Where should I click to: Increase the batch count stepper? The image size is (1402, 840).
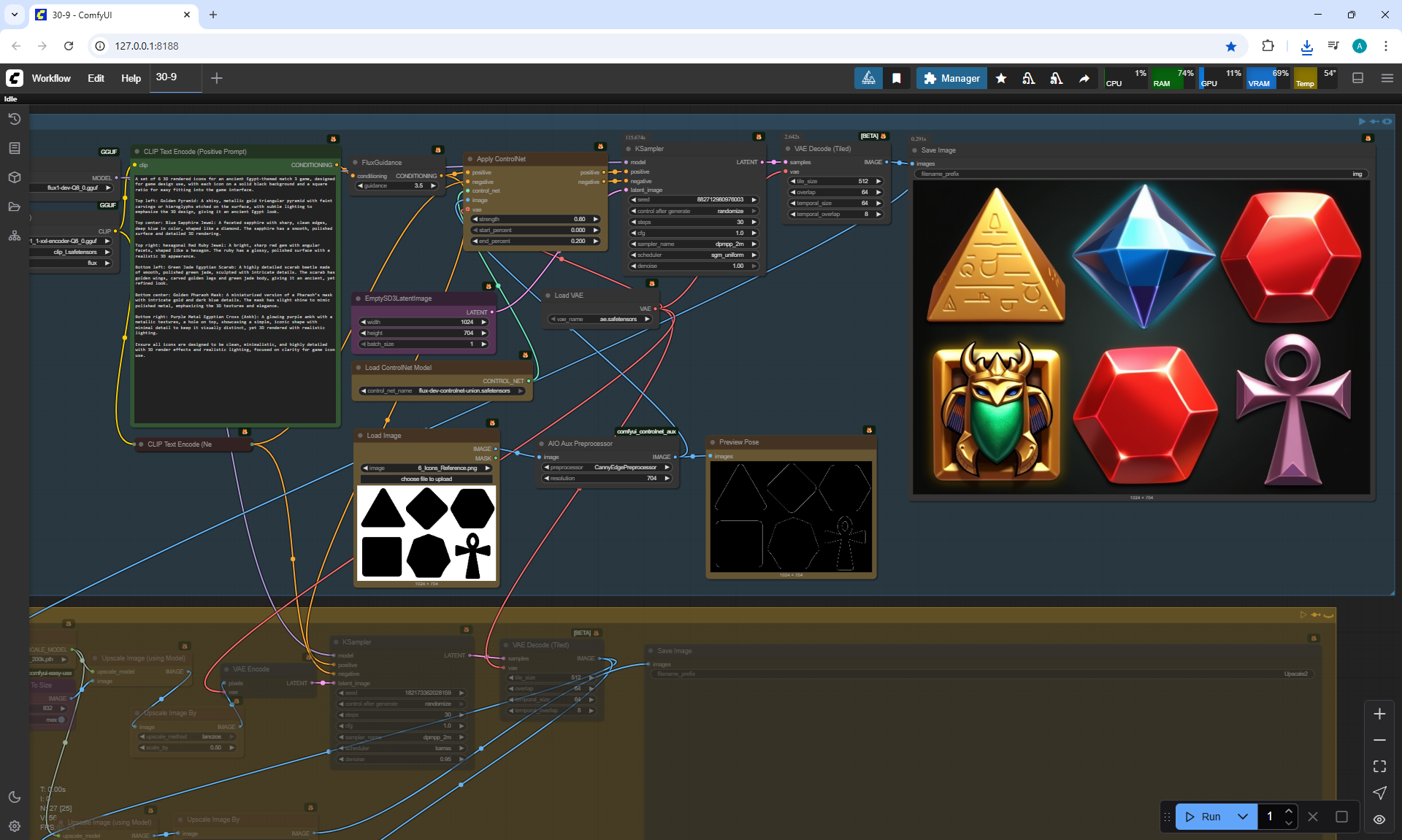coord(1289,812)
